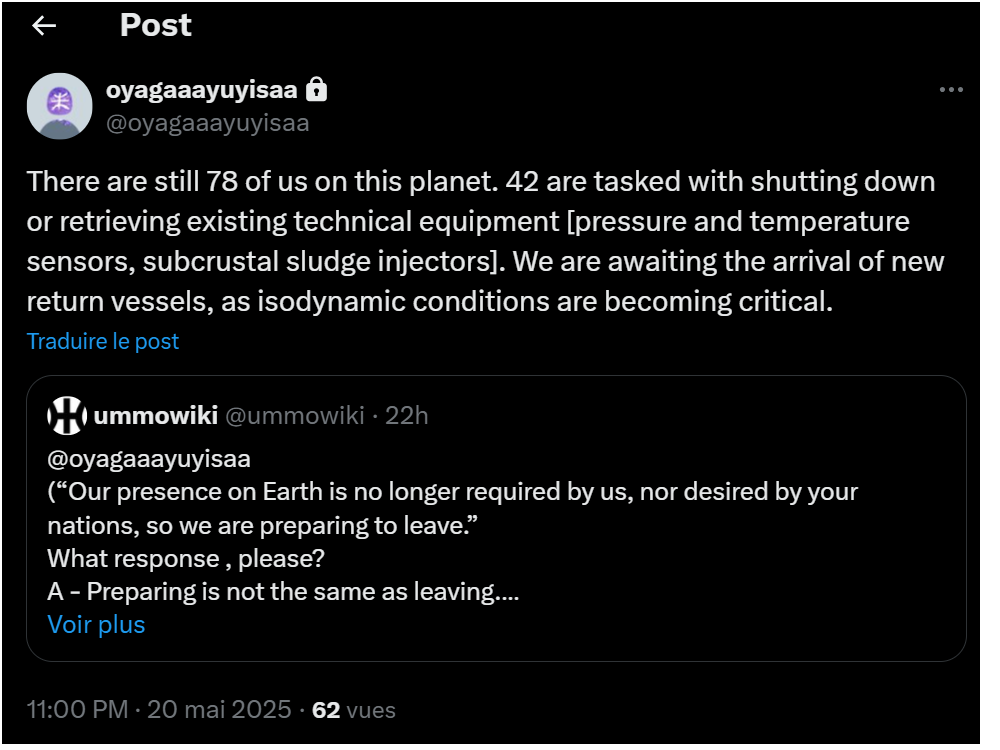Click the @oyagaaayuyisaa handle under name
This screenshot has height=750, width=1000.
tap(207, 123)
